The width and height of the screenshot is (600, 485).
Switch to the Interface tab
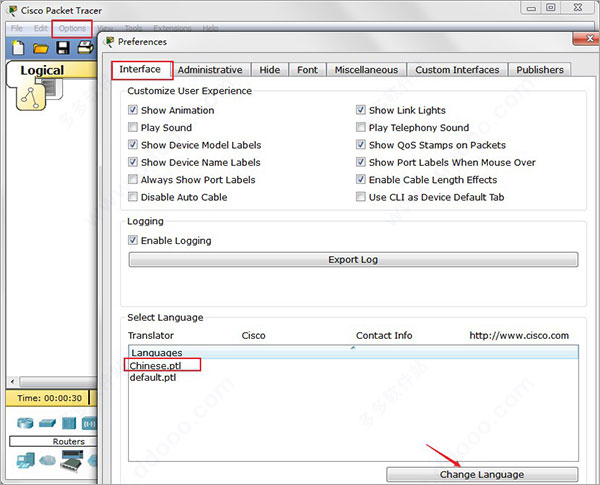(140, 69)
